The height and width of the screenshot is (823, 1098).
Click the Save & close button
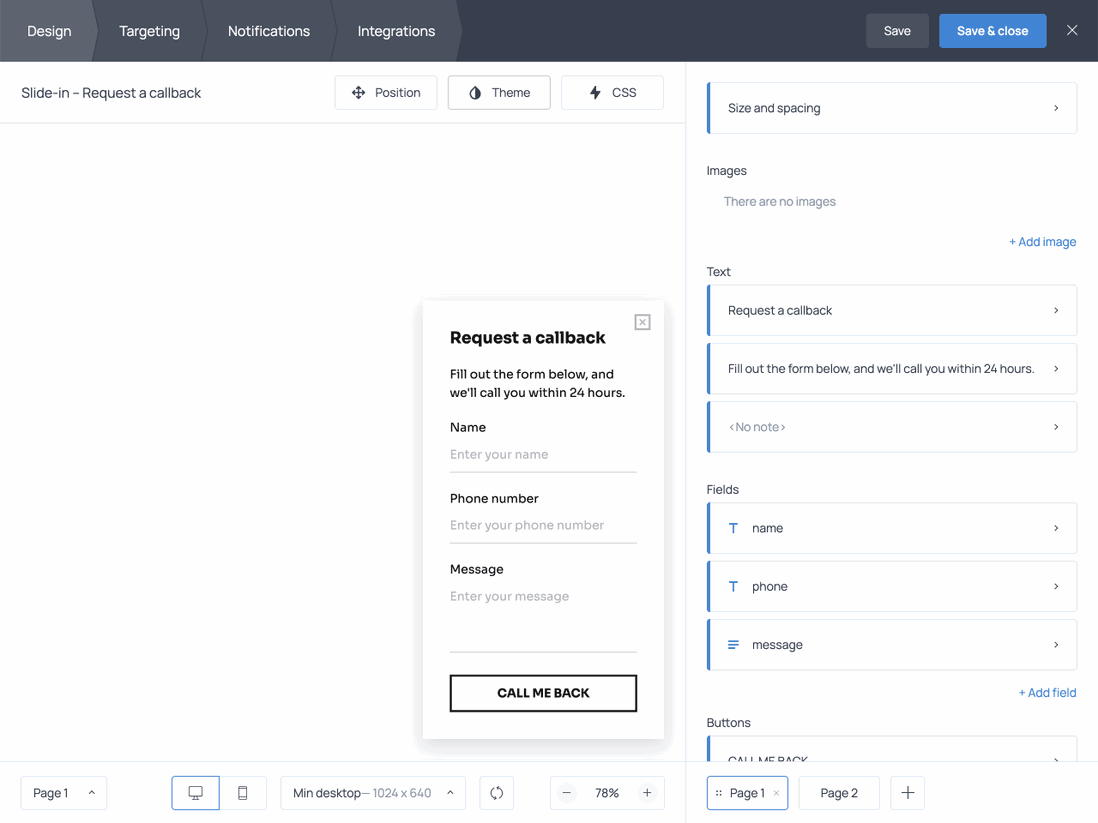tap(992, 31)
